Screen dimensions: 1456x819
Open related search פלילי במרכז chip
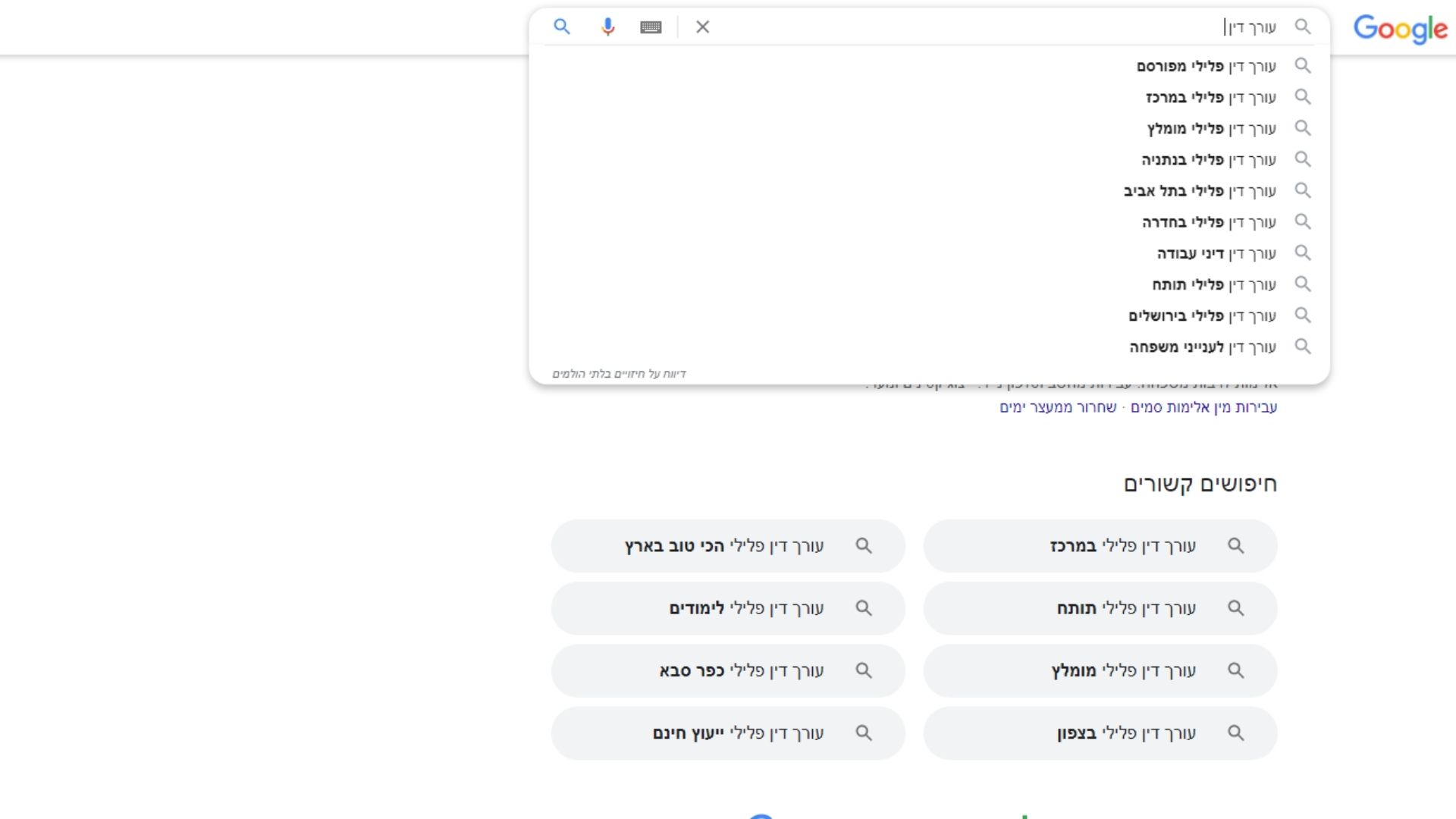click(1100, 546)
